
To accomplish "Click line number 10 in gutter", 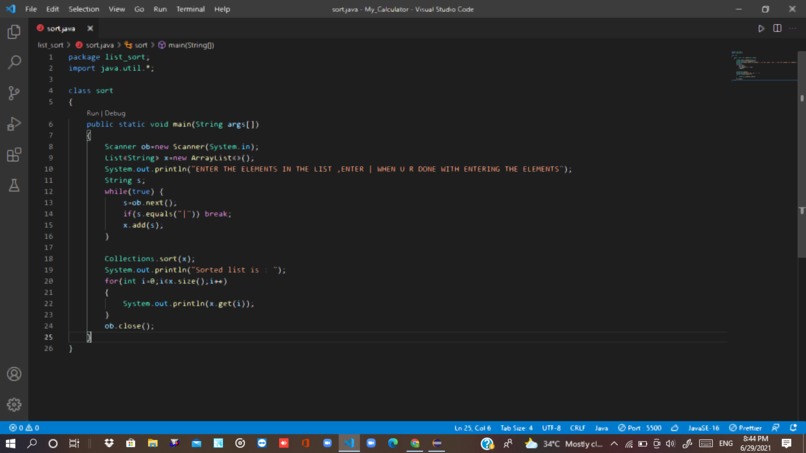I will (x=48, y=169).
